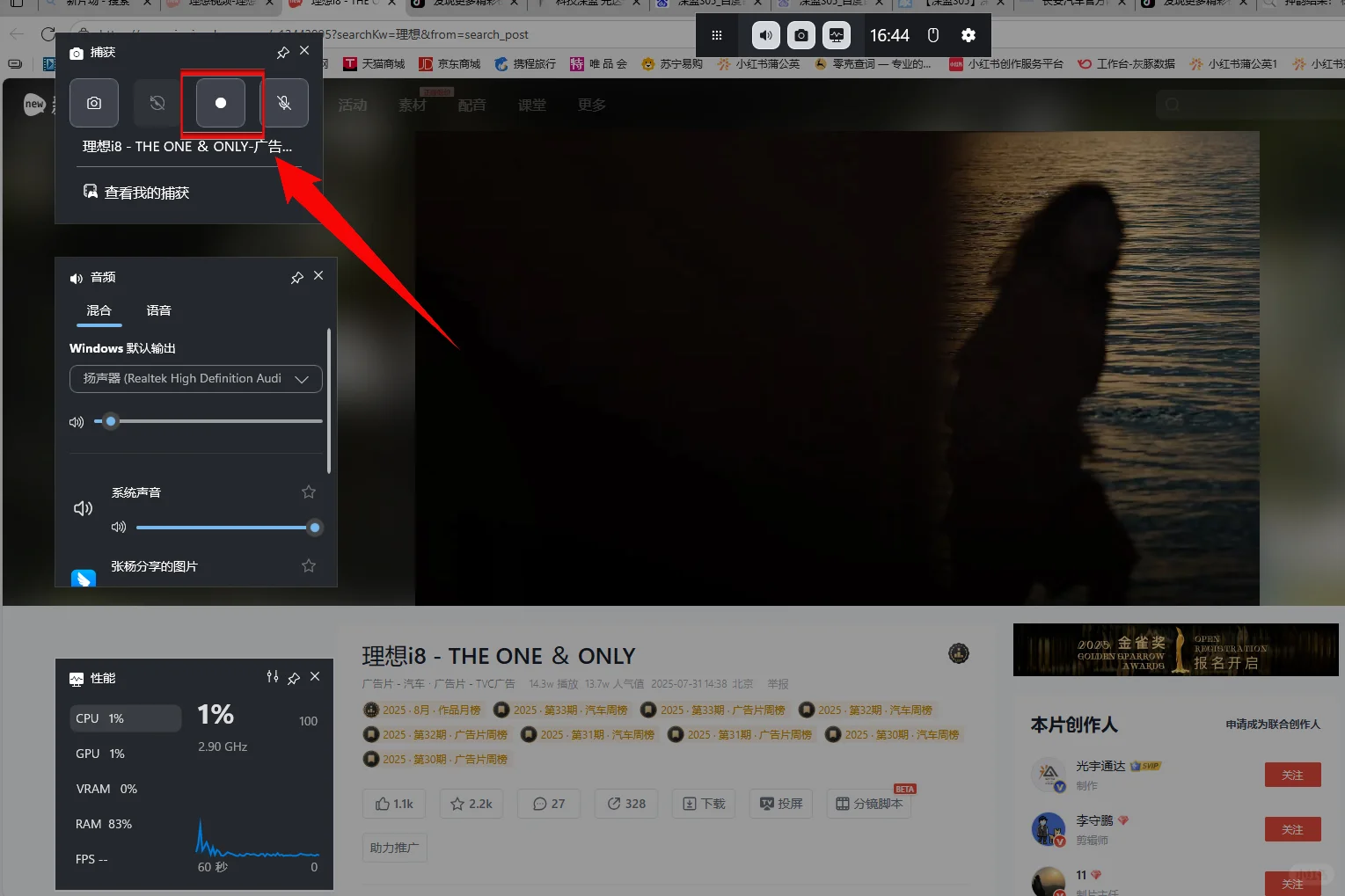Open the 苏宁易购 bookmark
Image resolution: width=1345 pixels, height=896 pixels.
tap(673, 64)
